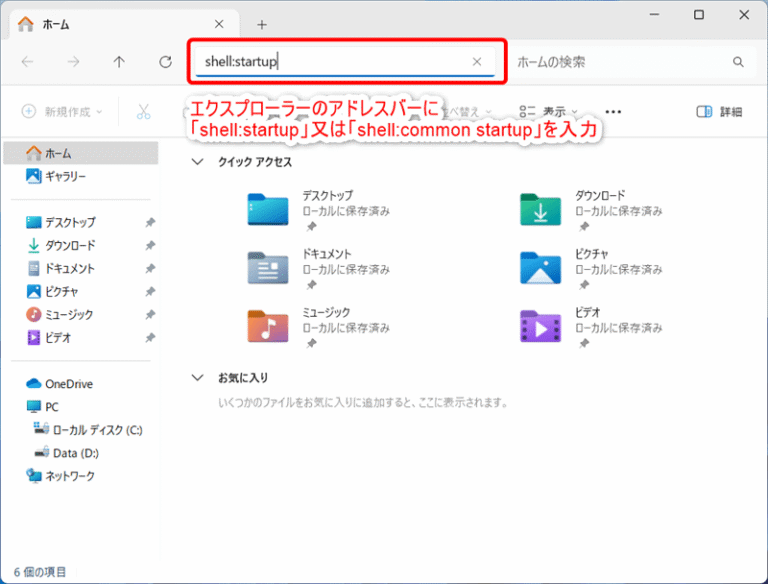The height and width of the screenshot is (584, 768).
Task: Open the three-dot more options menu
Action: point(613,112)
